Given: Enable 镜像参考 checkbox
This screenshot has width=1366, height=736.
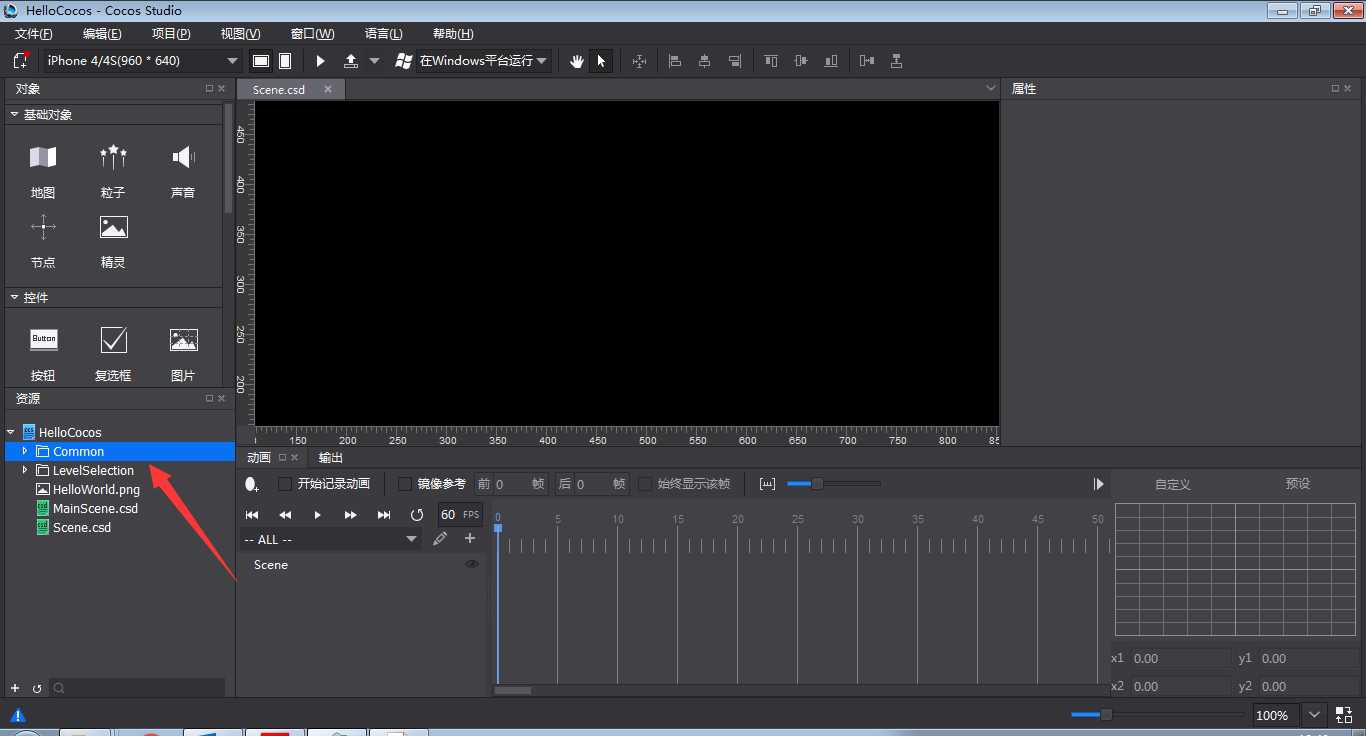Looking at the screenshot, I should point(405,484).
